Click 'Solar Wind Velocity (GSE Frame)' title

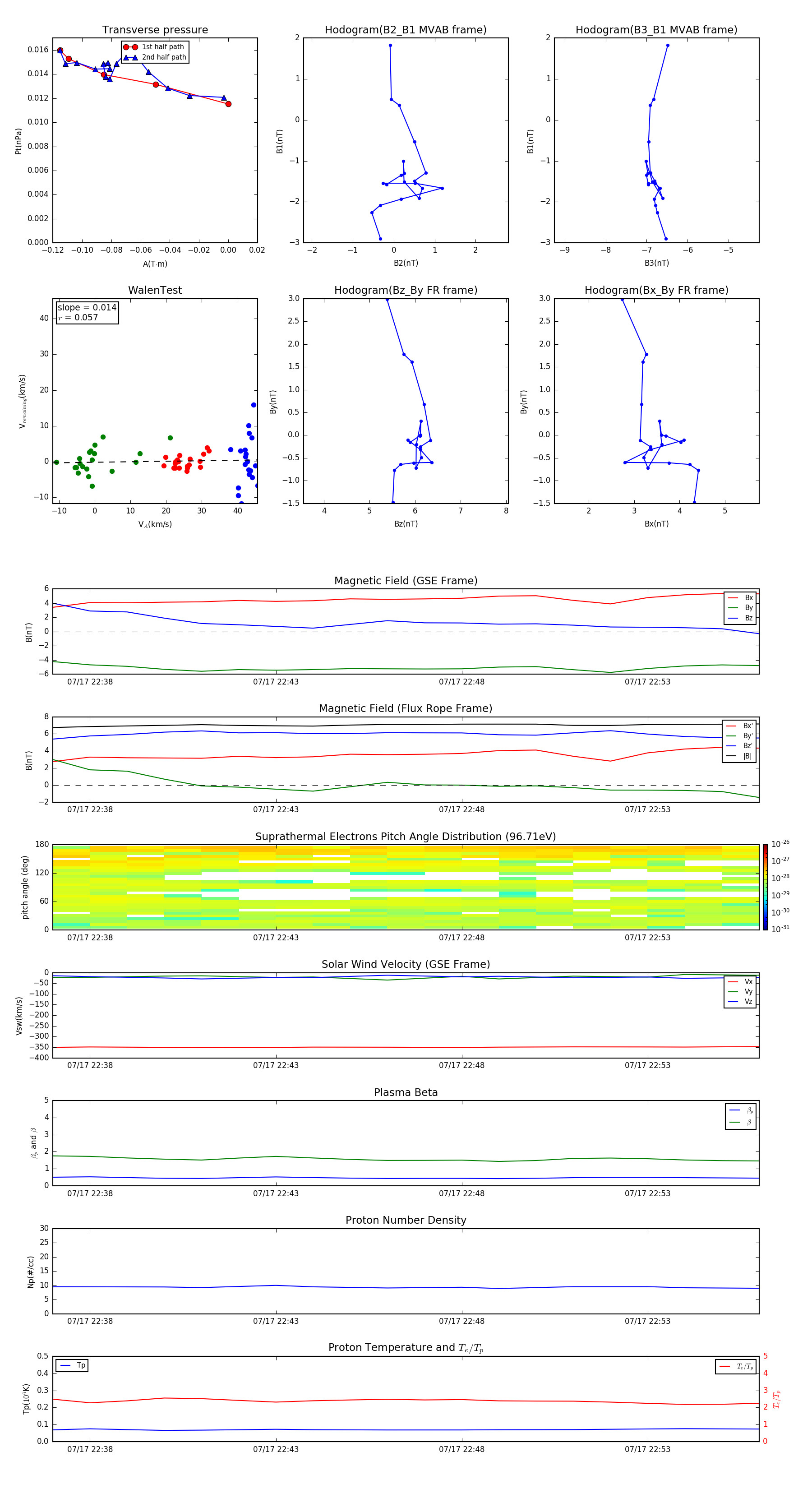point(406,964)
